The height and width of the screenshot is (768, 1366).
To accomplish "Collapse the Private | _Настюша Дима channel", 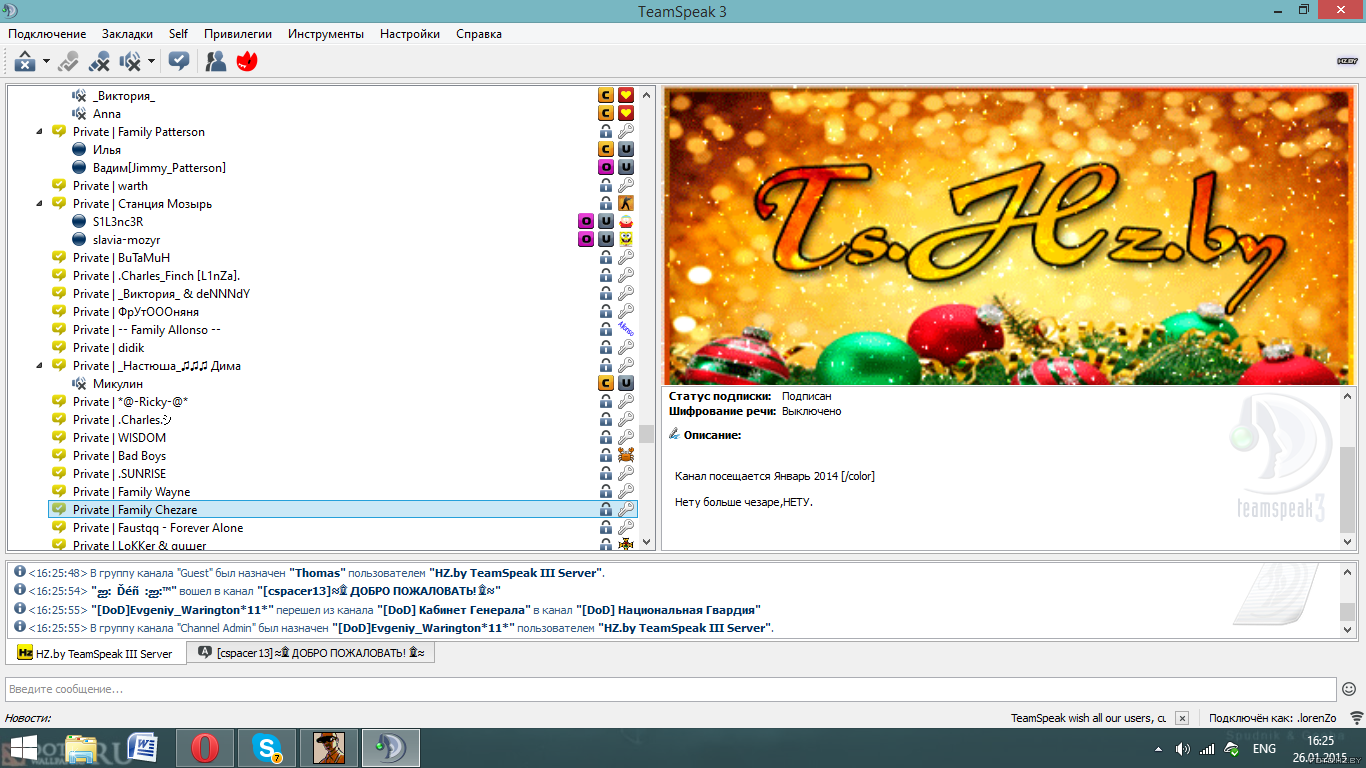I will [40, 366].
